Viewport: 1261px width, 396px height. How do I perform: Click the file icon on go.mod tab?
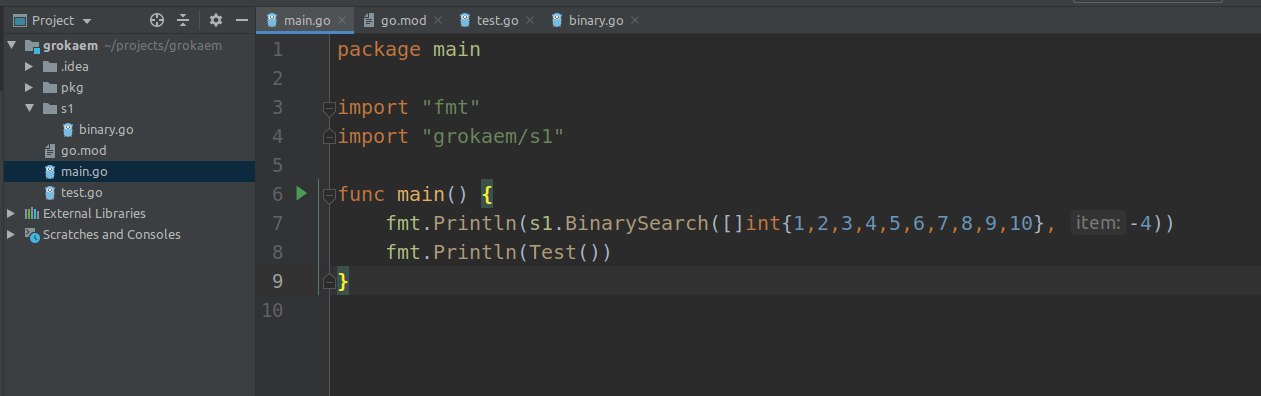369,20
